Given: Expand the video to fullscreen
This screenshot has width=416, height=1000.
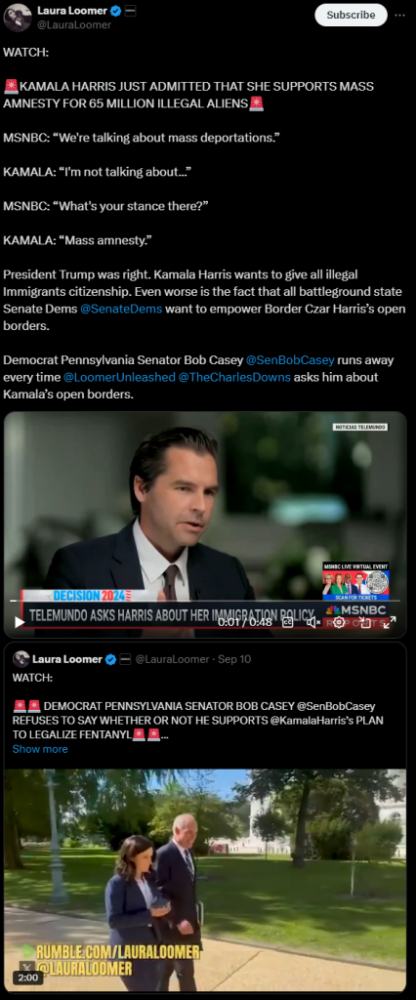Looking at the screenshot, I should [x=390, y=622].
